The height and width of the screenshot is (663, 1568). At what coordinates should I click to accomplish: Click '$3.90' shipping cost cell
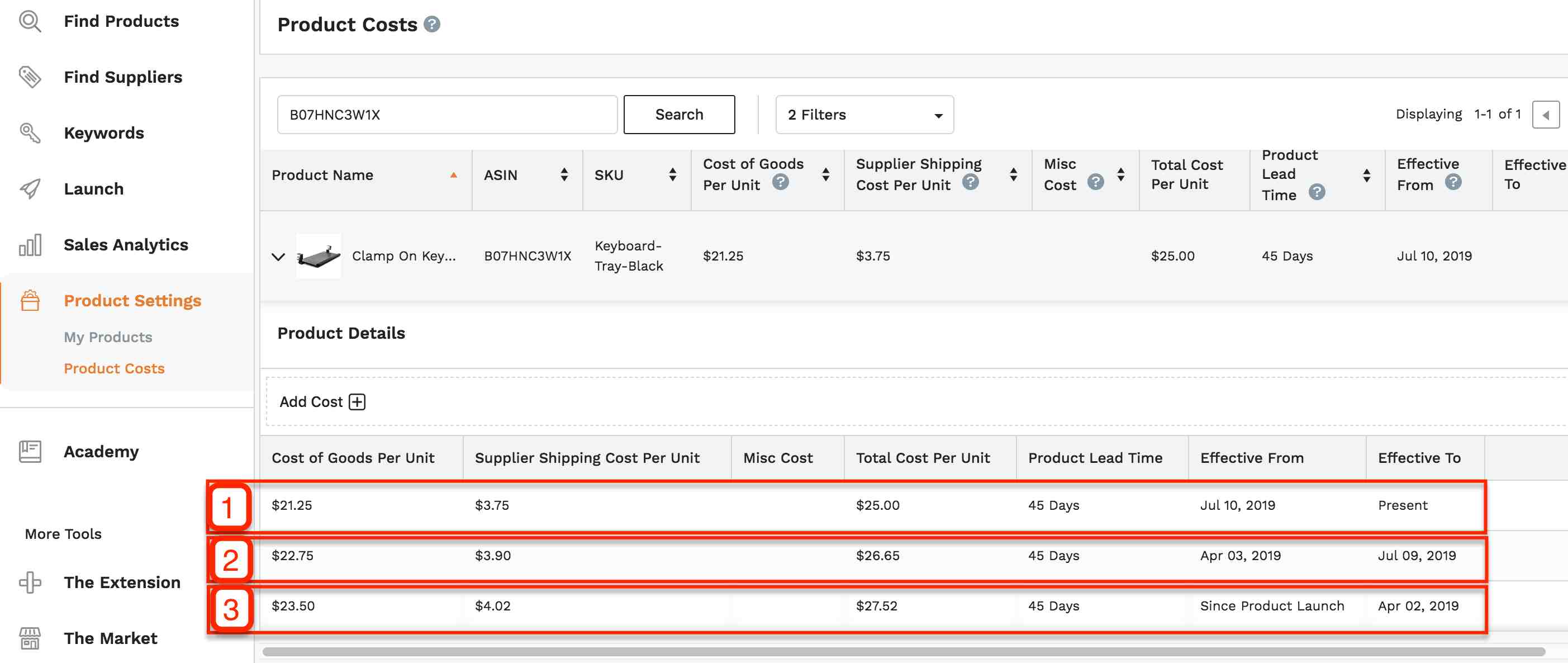pos(492,556)
